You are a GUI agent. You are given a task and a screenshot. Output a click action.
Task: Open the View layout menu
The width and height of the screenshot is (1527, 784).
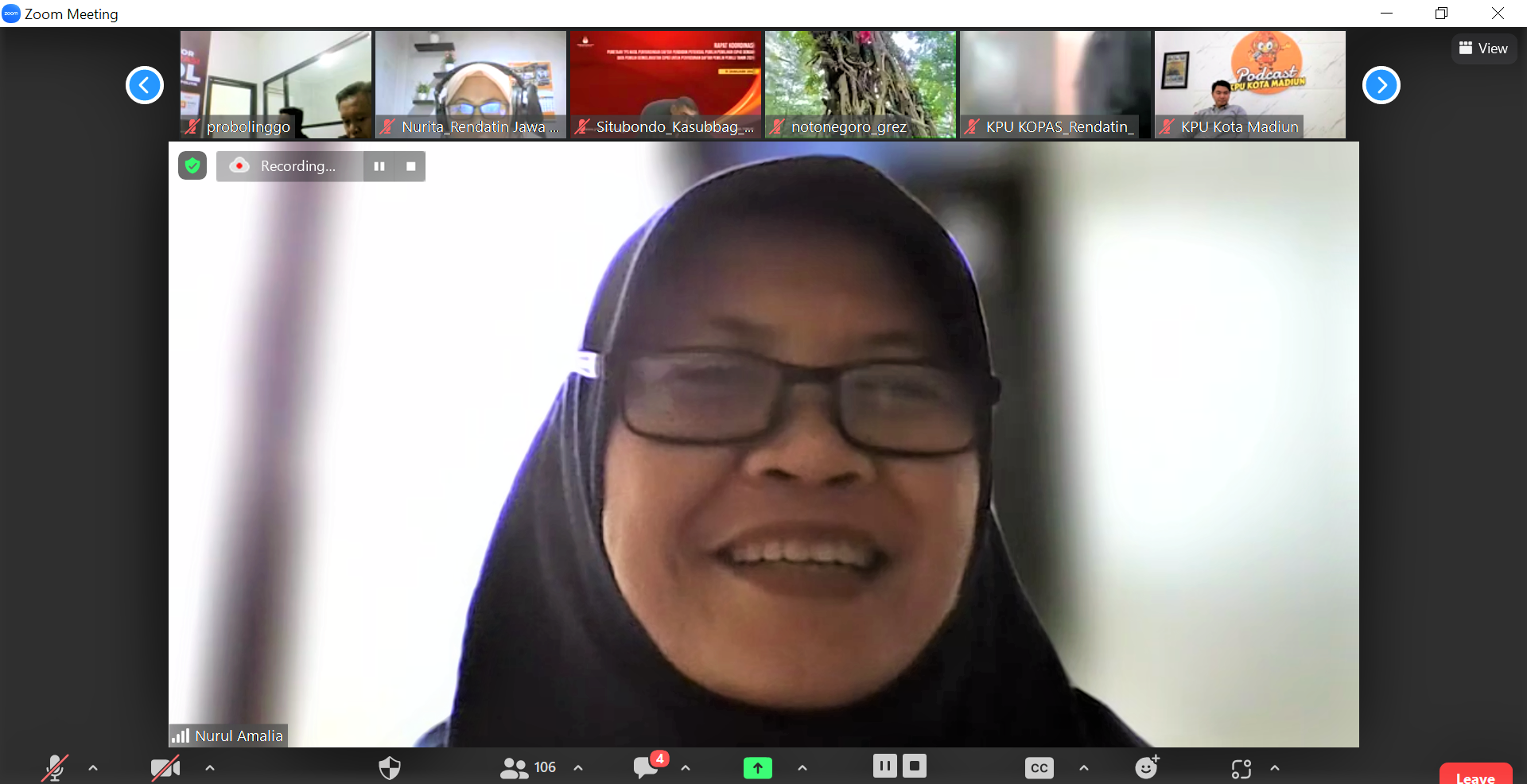coord(1483,49)
